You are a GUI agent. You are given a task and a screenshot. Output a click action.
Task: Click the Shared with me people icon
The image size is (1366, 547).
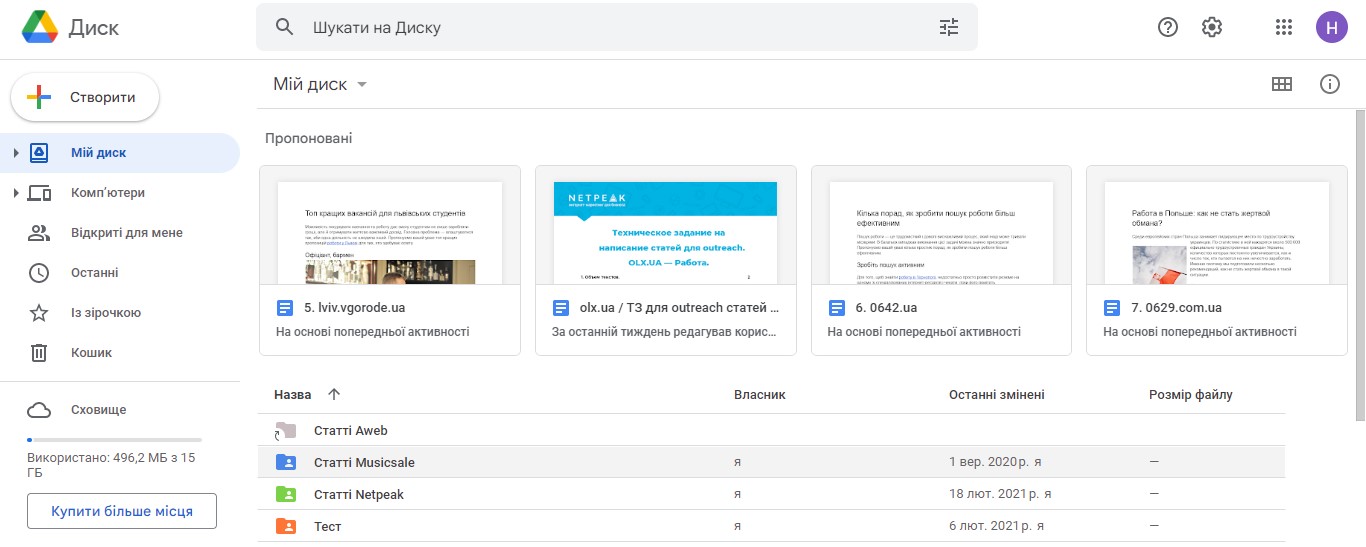39,233
